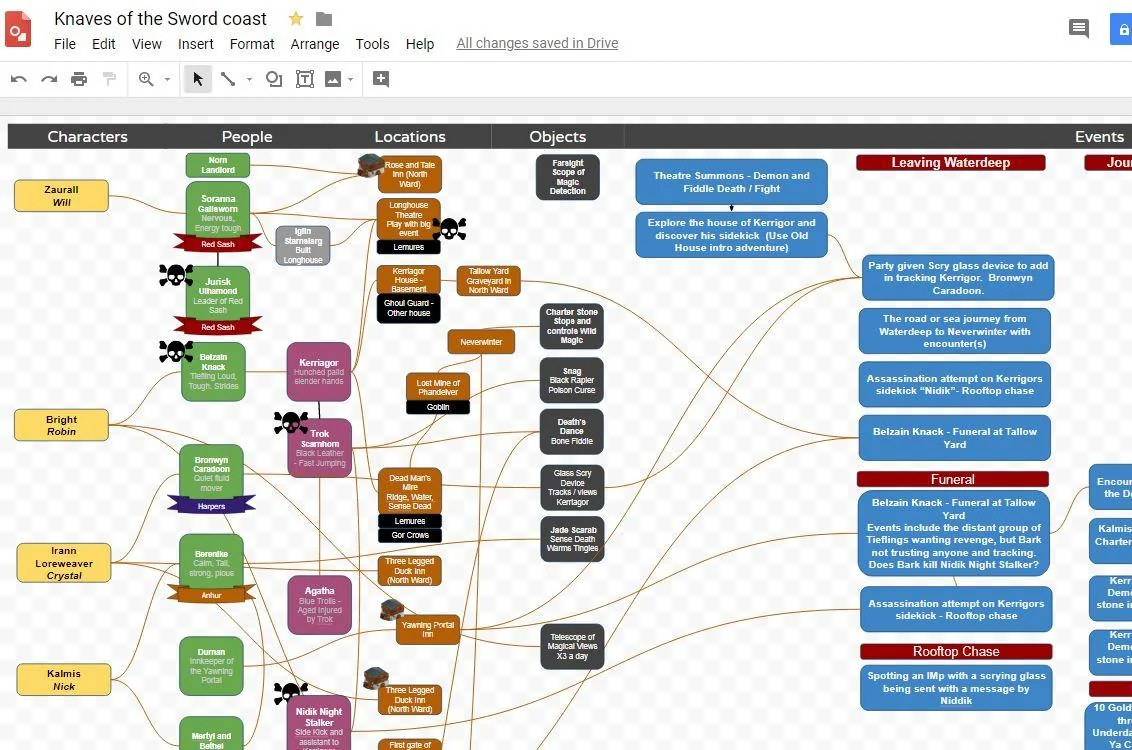Open the Zoom dropdown arrow

click(167, 79)
